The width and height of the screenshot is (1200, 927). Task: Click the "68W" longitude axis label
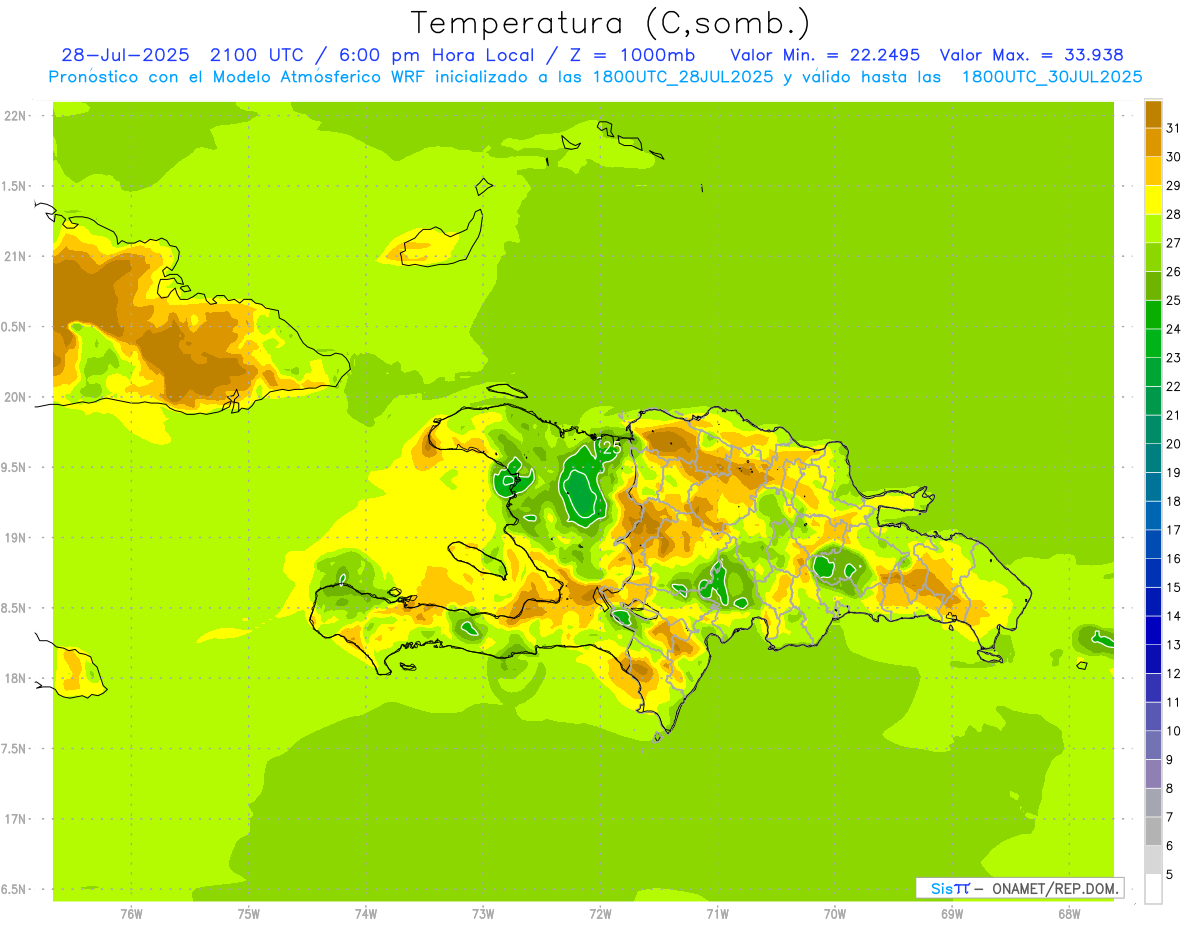pos(1069,914)
